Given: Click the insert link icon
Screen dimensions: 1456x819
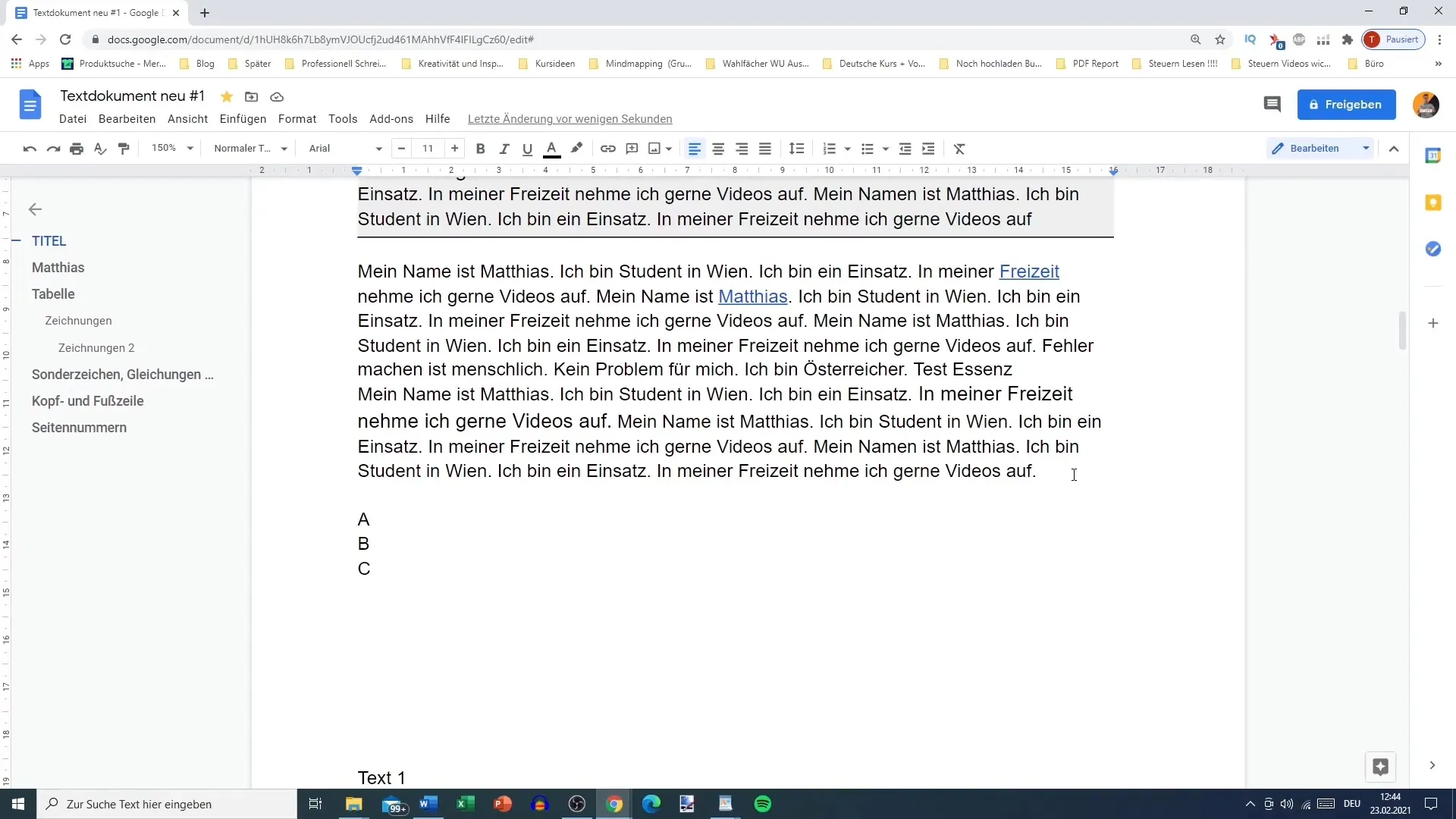Looking at the screenshot, I should click(x=607, y=148).
